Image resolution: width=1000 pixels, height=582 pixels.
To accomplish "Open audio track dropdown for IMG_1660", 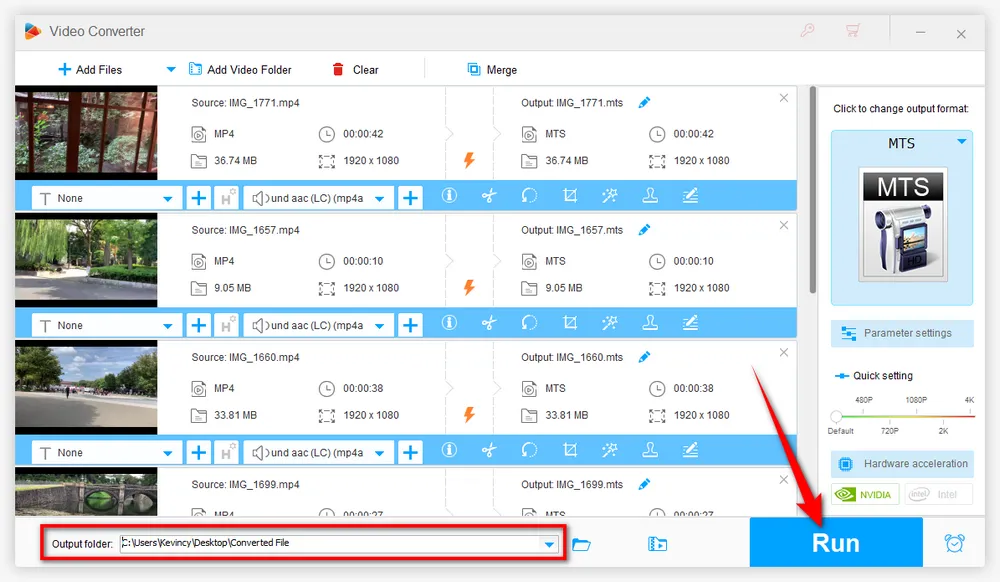I will click(x=319, y=453).
